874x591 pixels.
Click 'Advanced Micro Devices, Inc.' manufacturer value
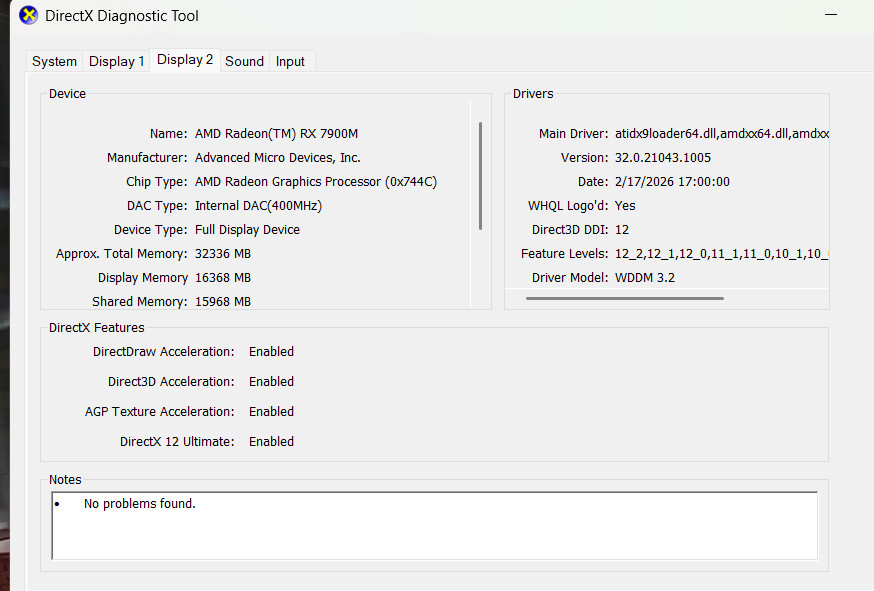278,158
